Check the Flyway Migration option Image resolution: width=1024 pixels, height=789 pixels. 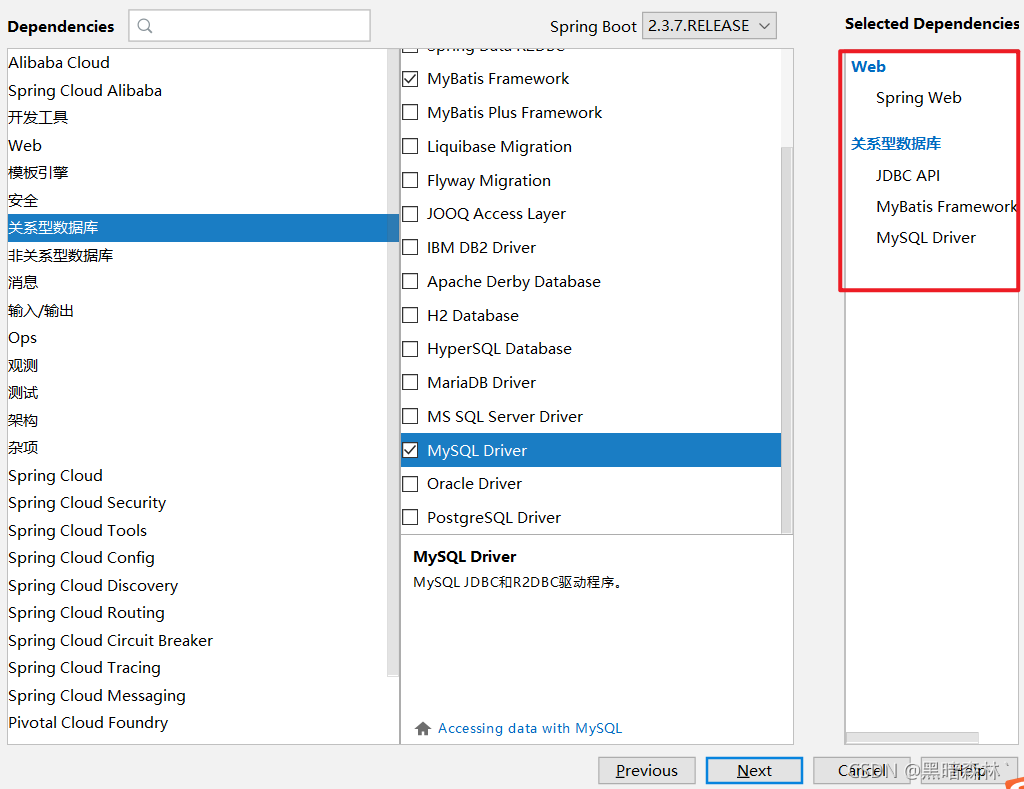[x=410, y=180]
